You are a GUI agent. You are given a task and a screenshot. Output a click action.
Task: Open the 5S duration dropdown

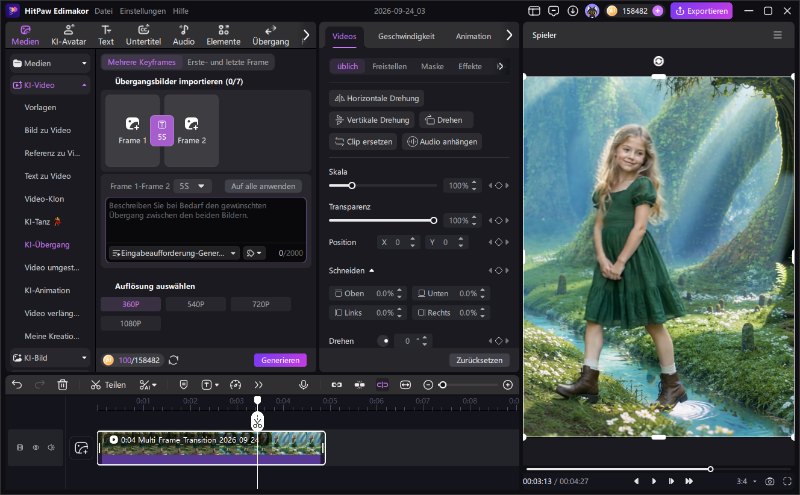pyautogui.click(x=192, y=186)
